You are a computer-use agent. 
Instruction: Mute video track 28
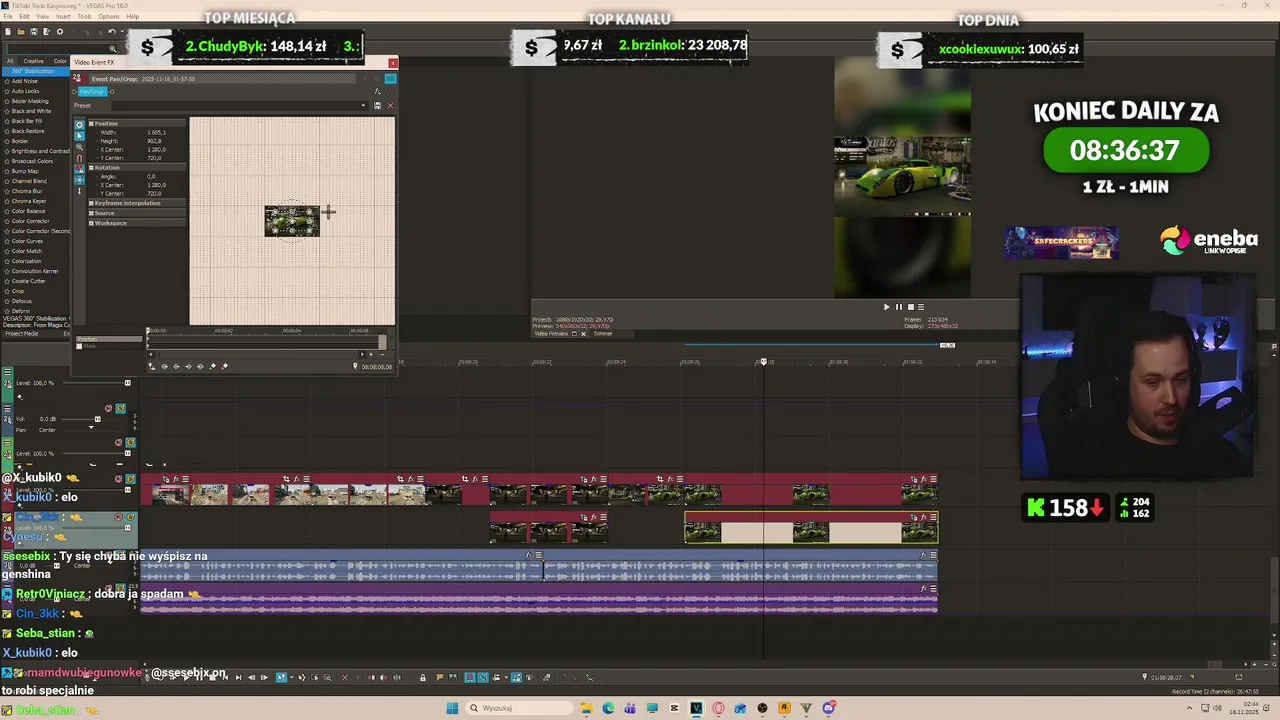pos(118,479)
